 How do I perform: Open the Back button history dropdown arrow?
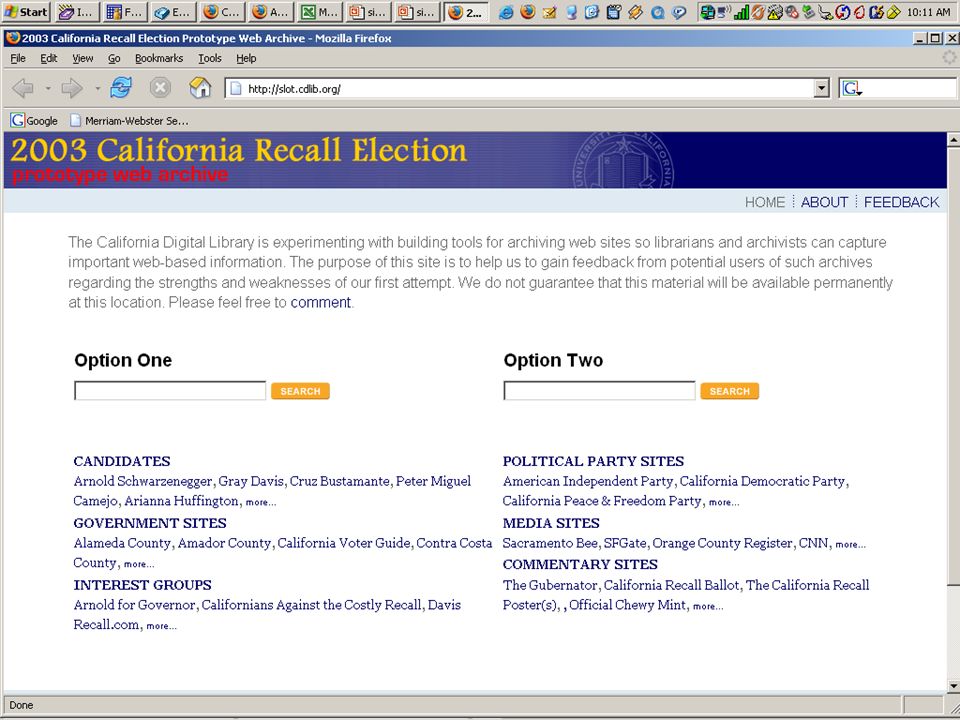[48, 89]
